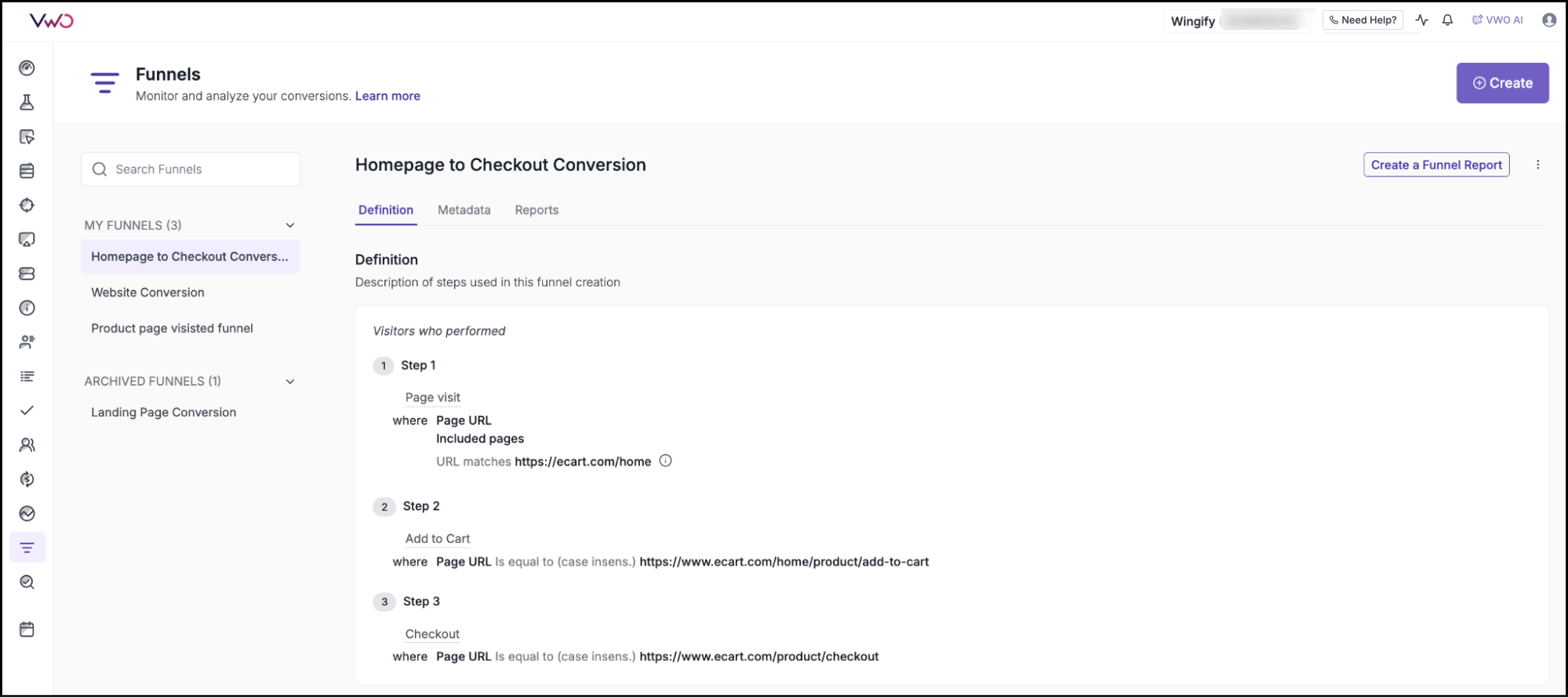Click the VWO logo

coord(51,20)
